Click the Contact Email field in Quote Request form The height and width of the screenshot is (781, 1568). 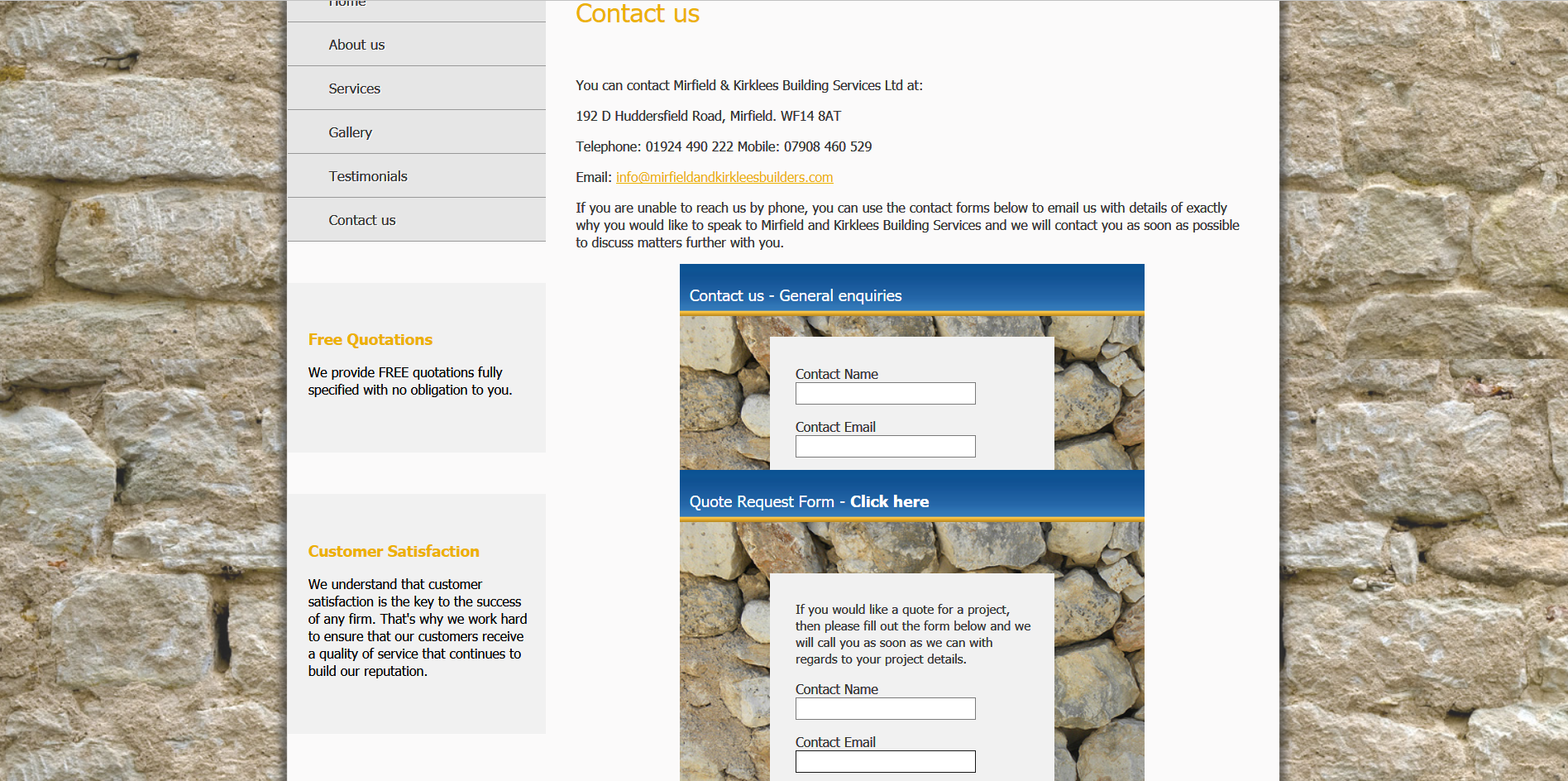point(885,762)
